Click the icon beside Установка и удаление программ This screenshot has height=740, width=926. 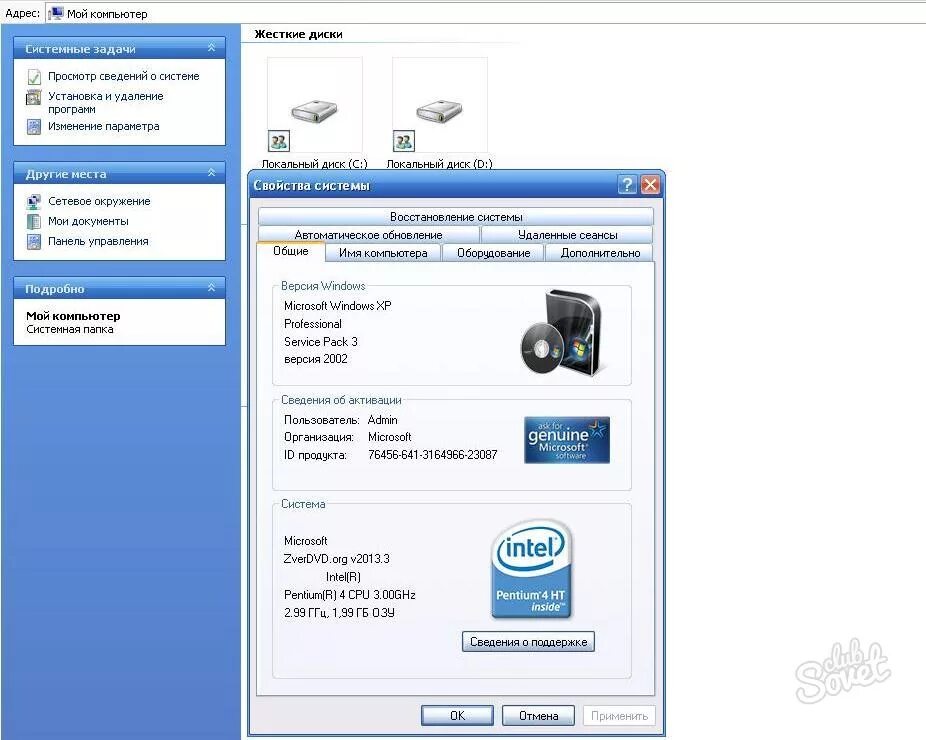(x=34, y=97)
